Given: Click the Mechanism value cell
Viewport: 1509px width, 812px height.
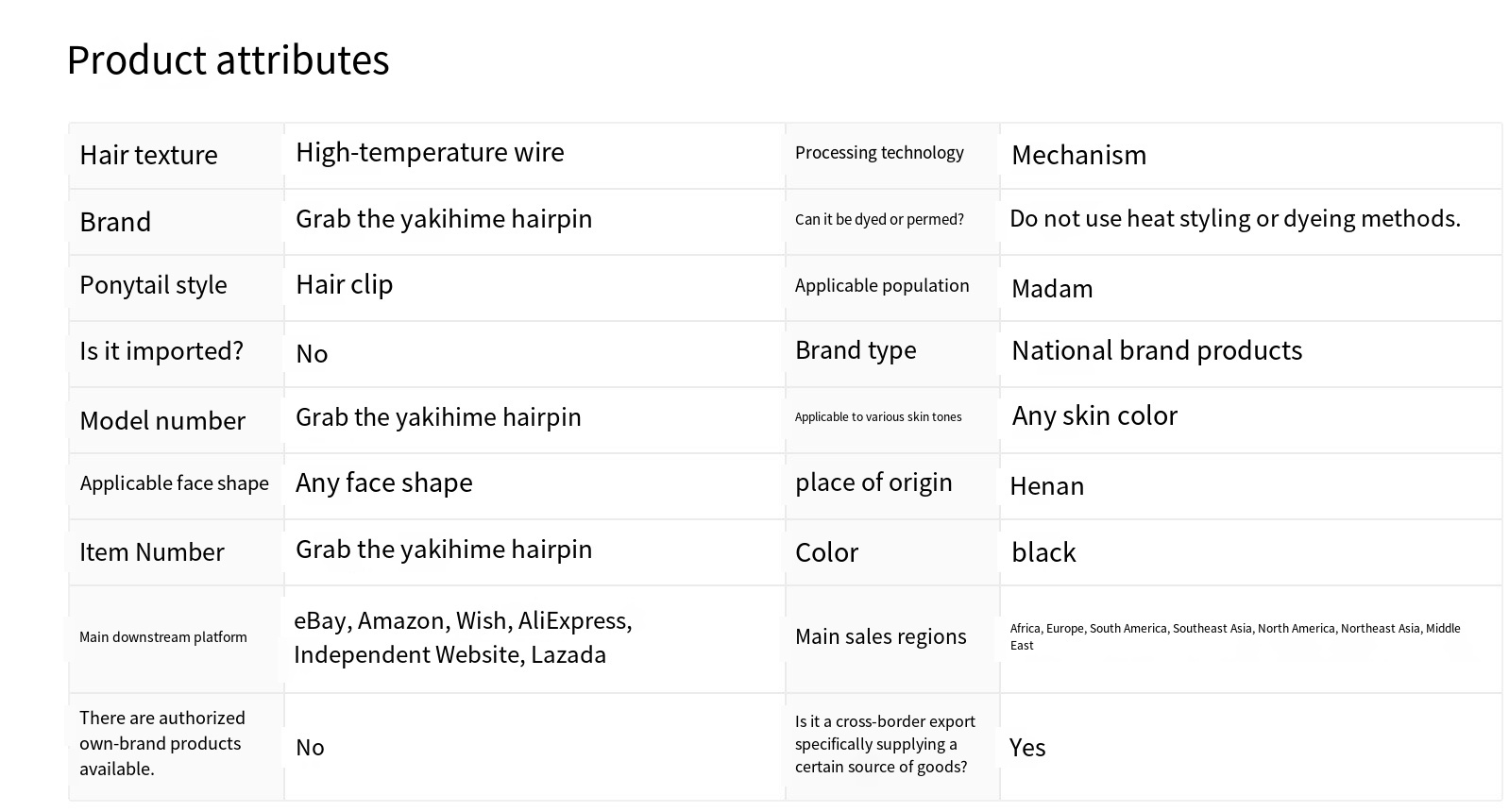Looking at the screenshot, I should [x=1078, y=155].
